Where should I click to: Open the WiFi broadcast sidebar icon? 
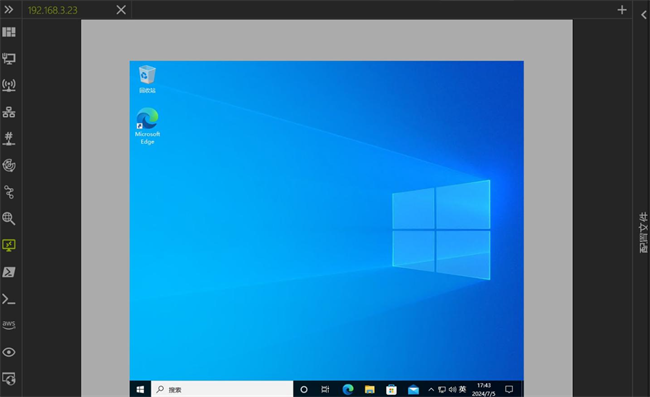click(9, 85)
